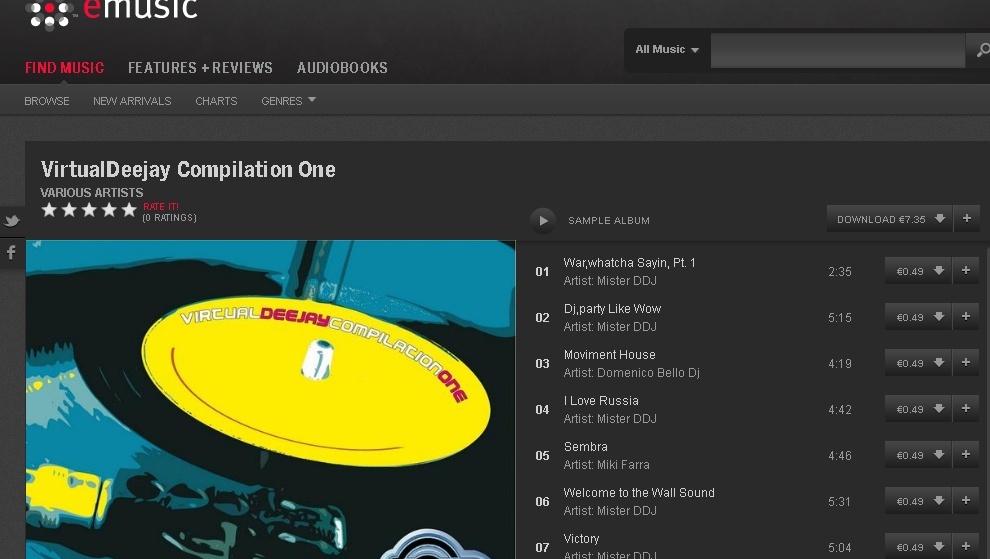Rate album two stars
The height and width of the screenshot is (559, 990).
(x=69, y=210)
